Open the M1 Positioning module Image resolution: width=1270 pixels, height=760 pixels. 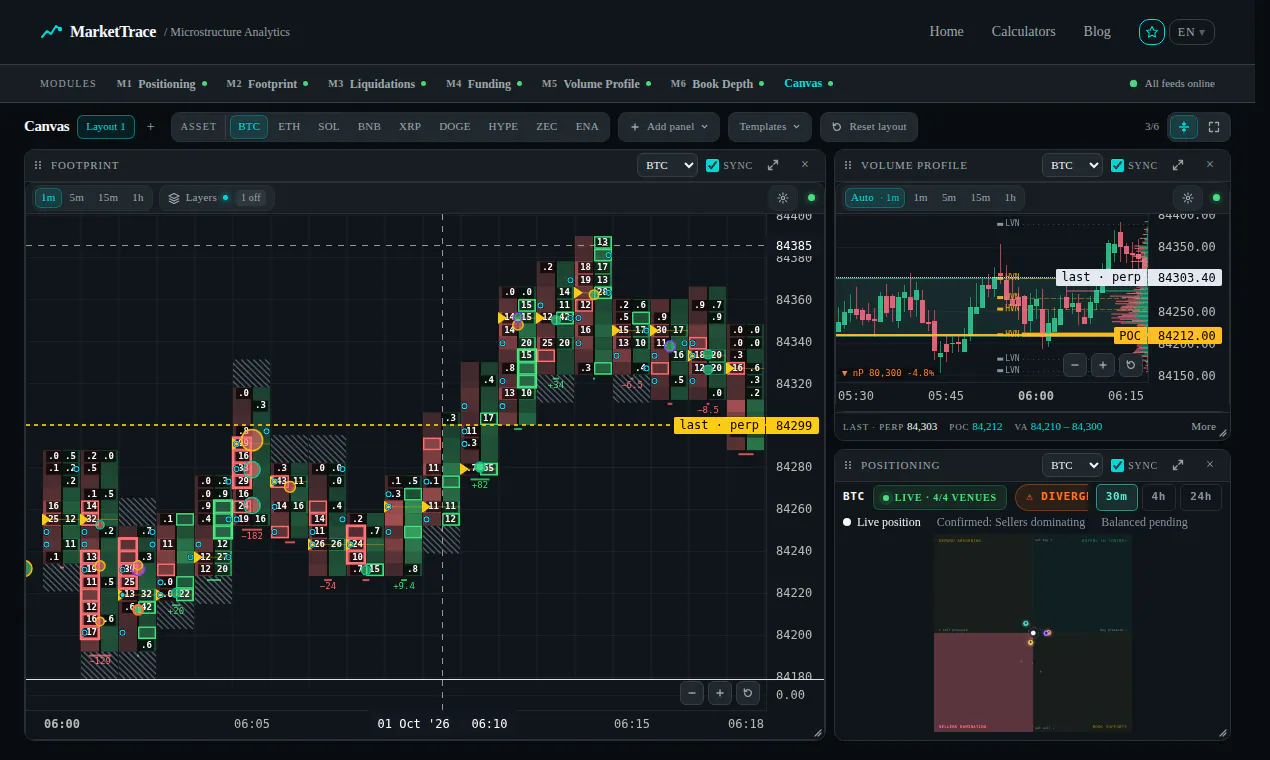point(162,84)
